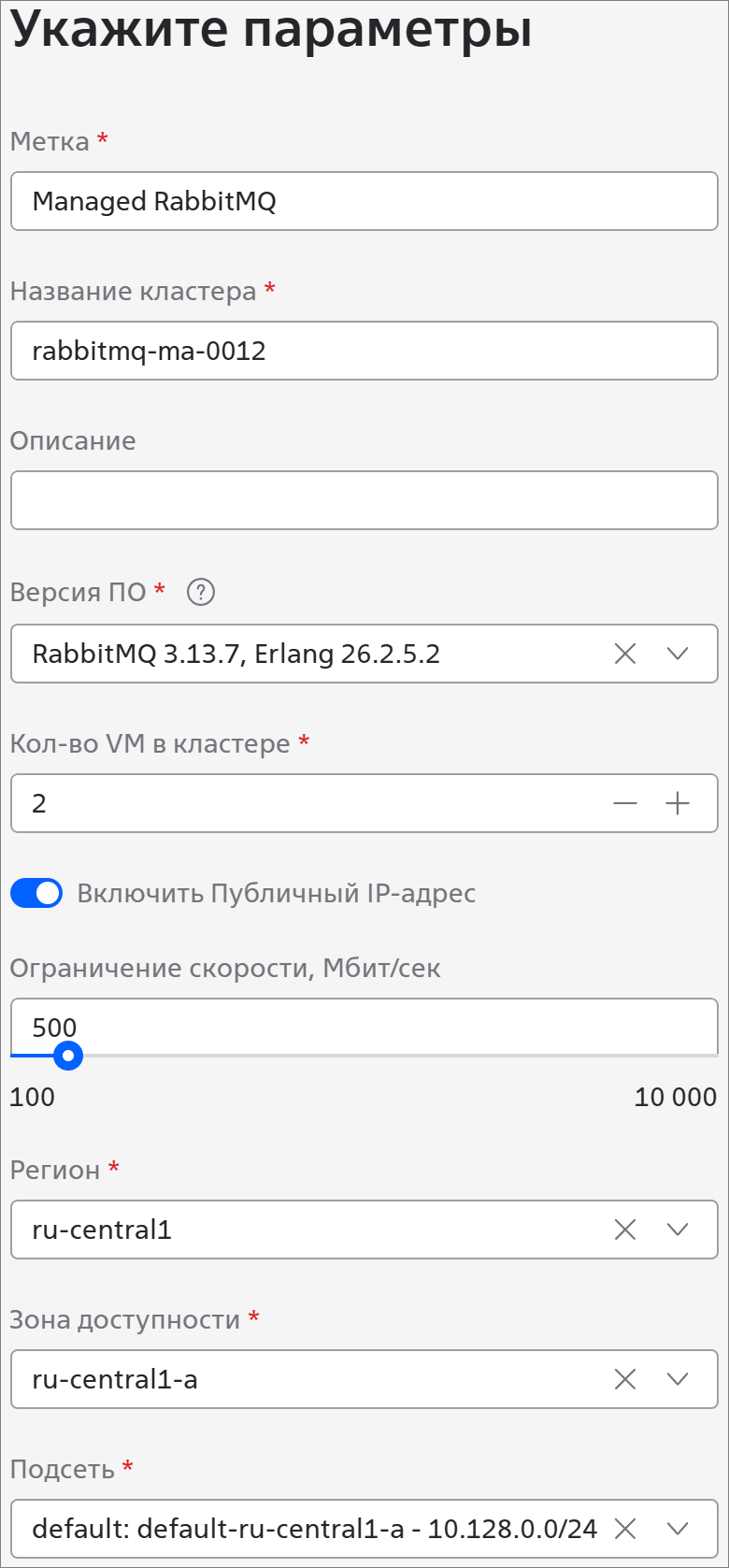Decrease the VM count with the minus icon

625,803
